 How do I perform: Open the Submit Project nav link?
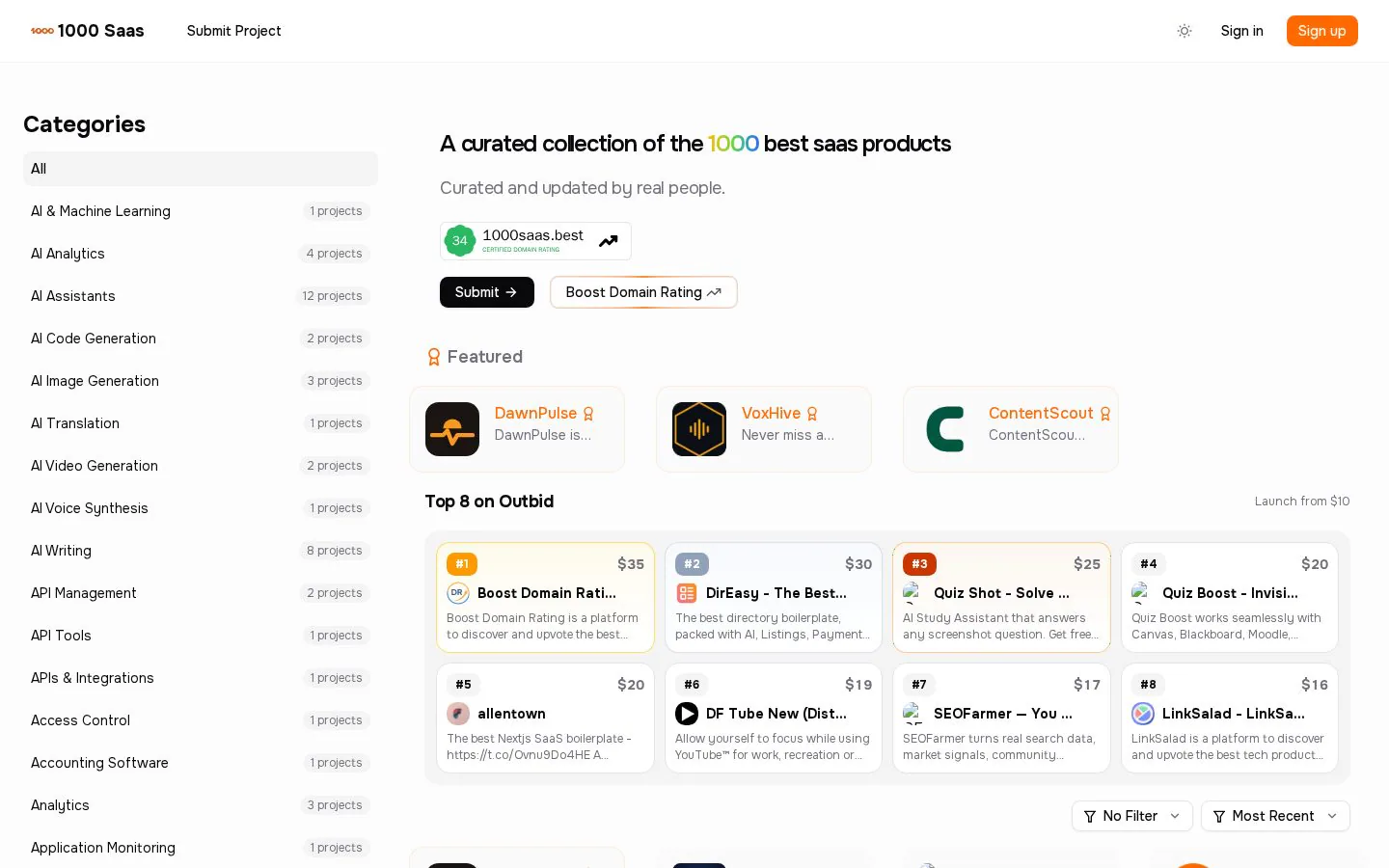pos(234,31)
